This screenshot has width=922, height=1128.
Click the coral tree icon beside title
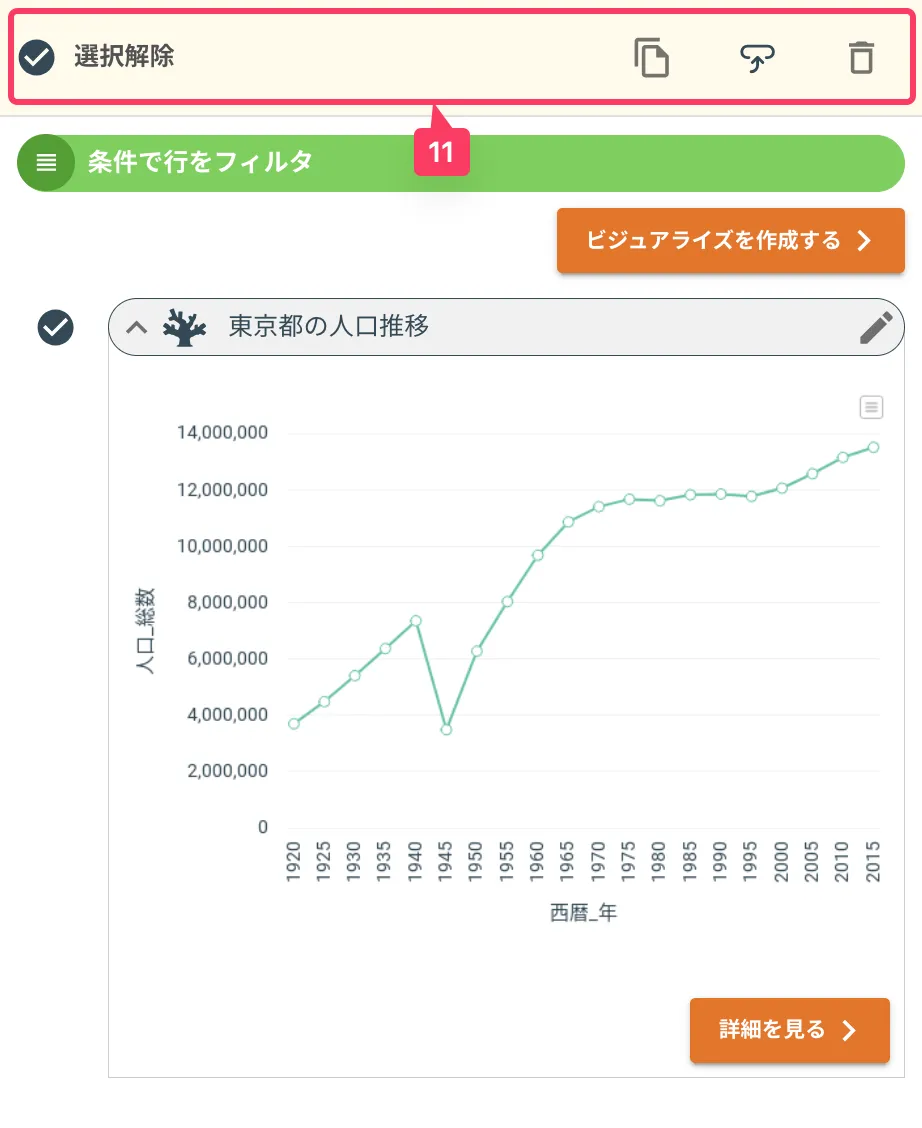[184, 327]
